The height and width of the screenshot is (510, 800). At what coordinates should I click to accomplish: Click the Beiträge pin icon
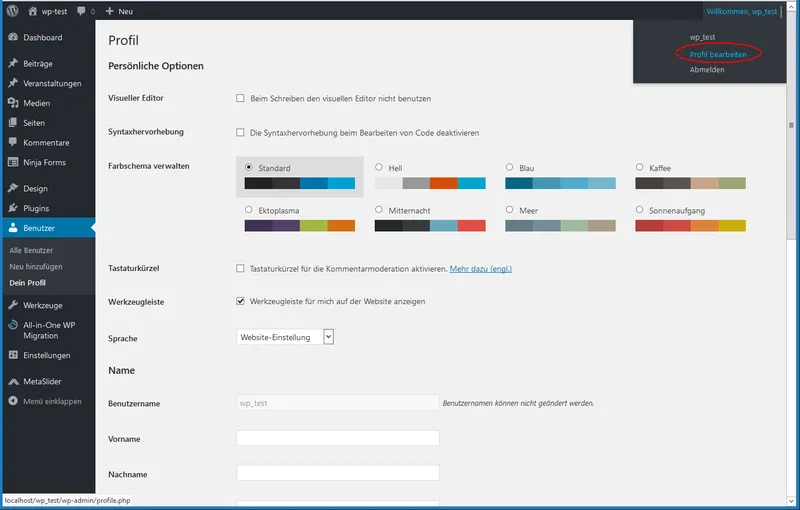[x=13, y=63]
